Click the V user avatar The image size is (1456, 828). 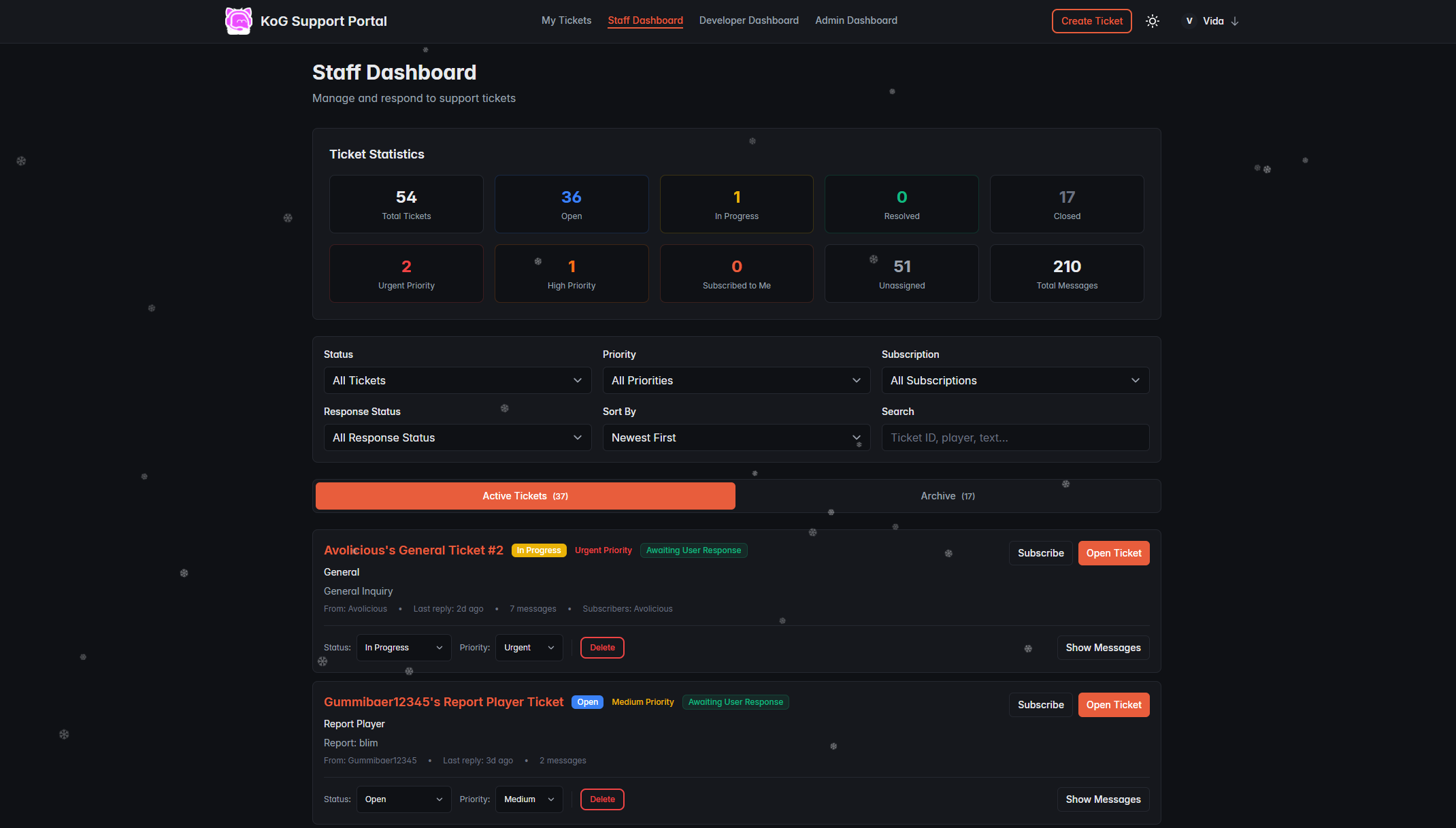coord(1189,21)
